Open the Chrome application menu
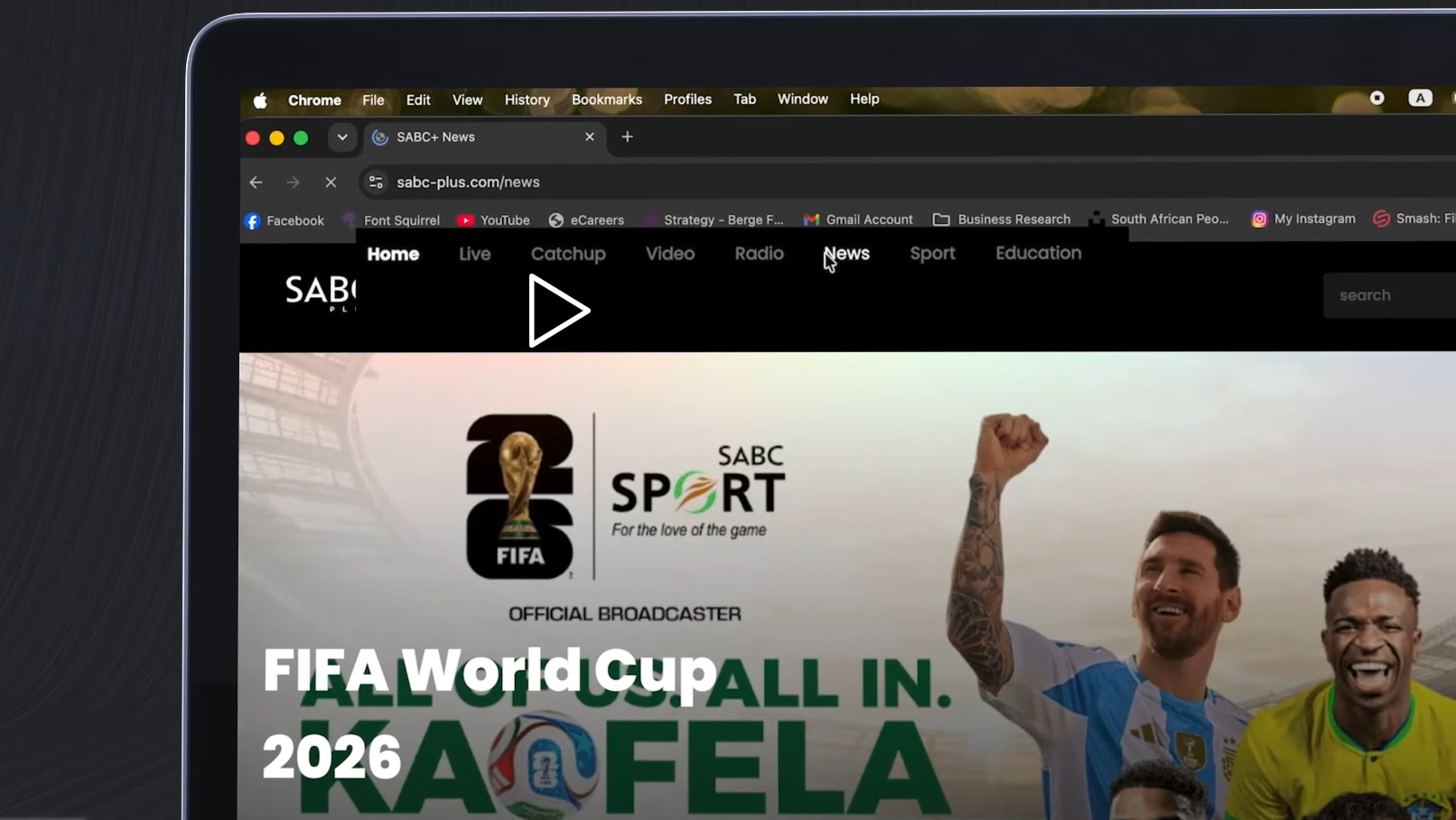Viewport: 1456px width, 820px height. pos(314,100)
